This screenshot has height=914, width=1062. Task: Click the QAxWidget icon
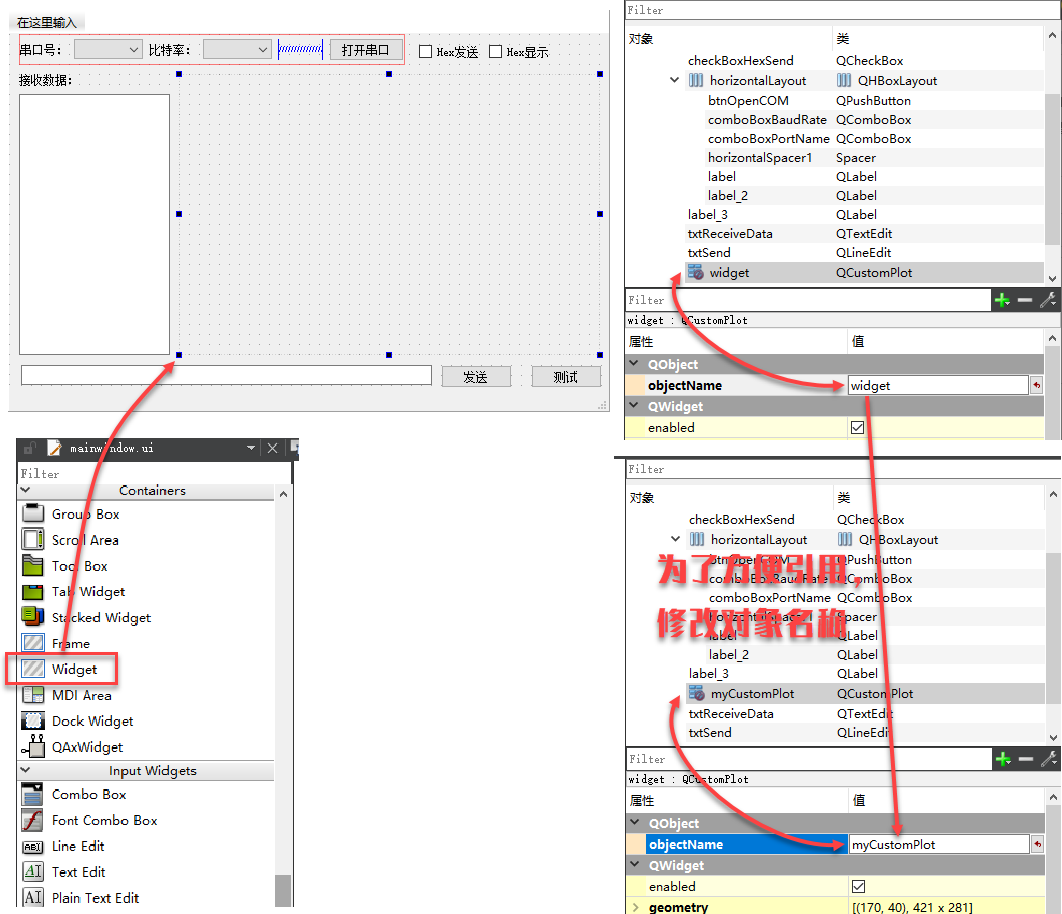pos(34,747)
